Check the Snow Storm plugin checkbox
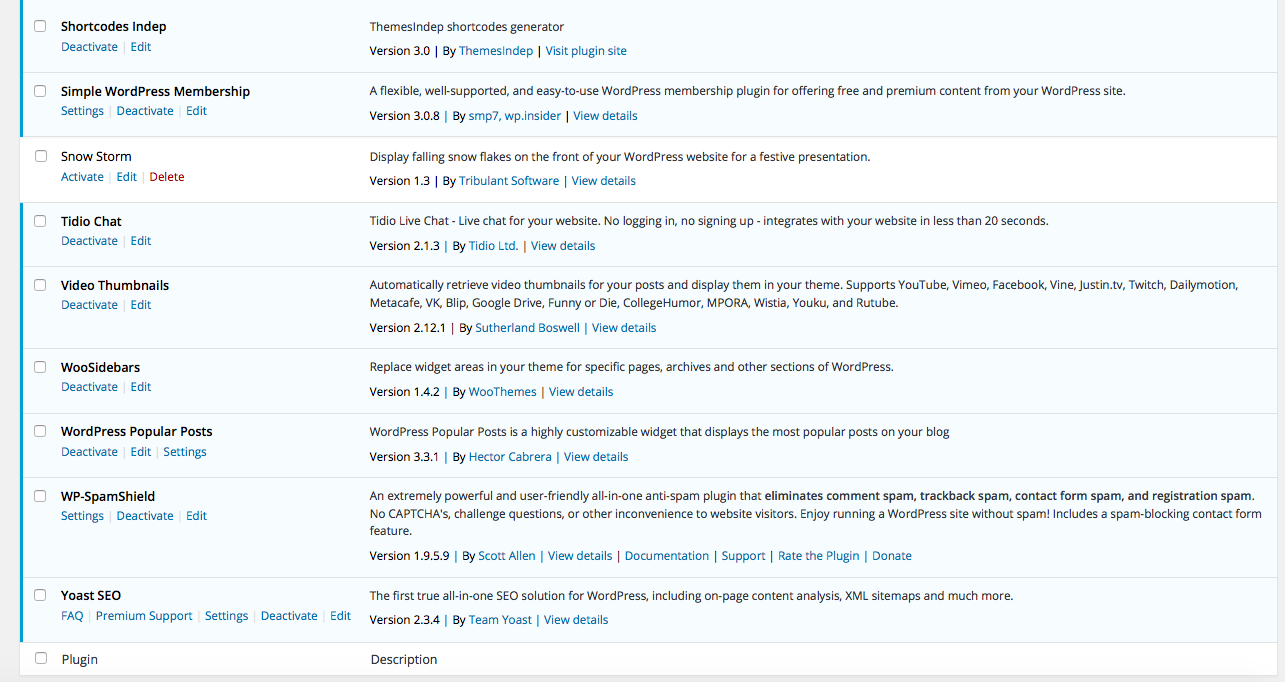 pos(41,156)
